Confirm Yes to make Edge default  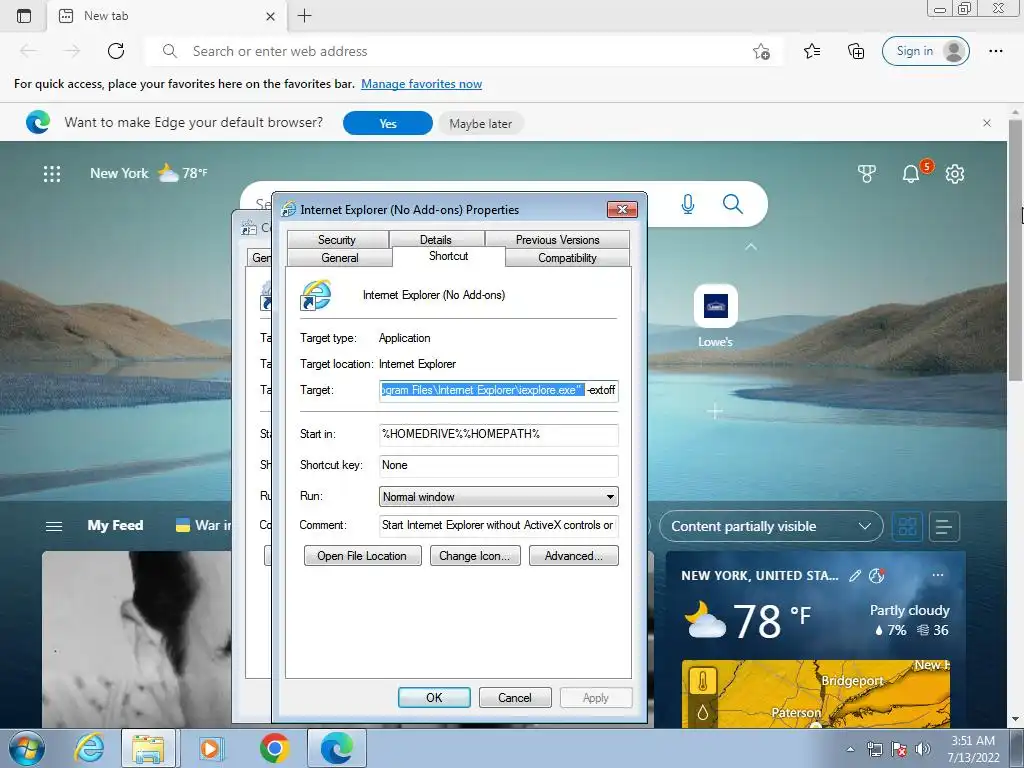[x=387, y=123]
